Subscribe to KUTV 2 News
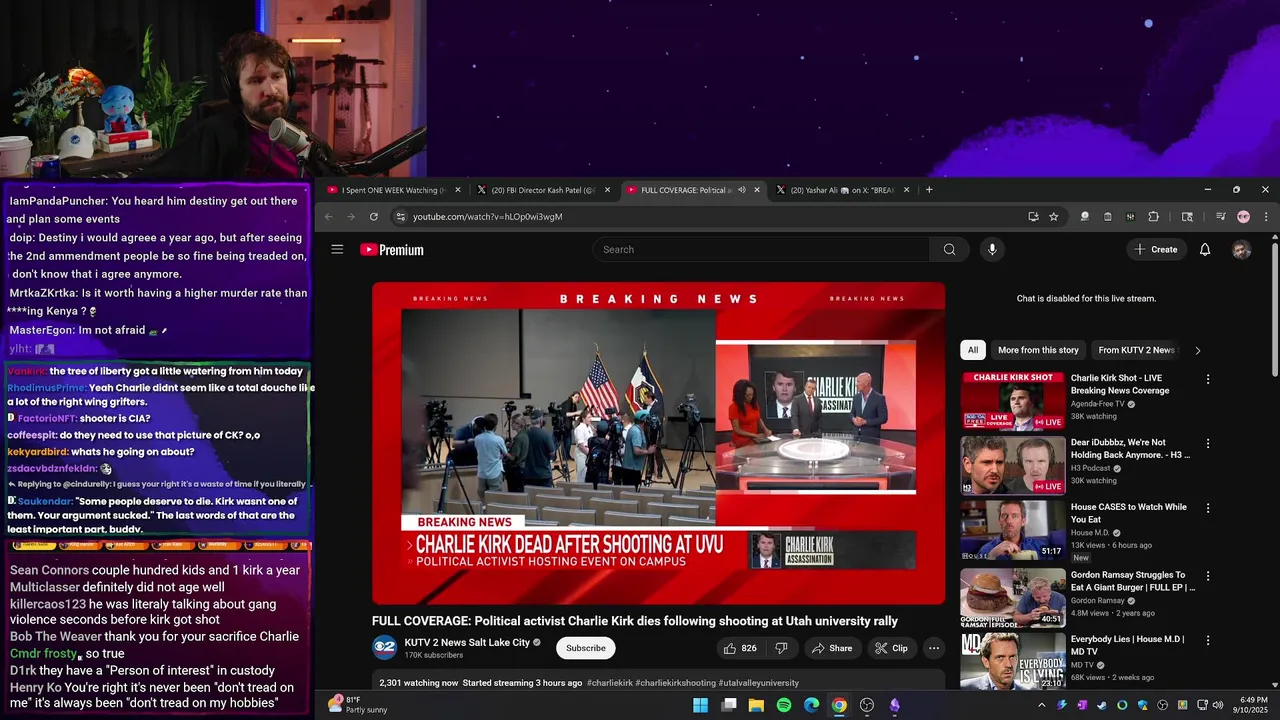Viewport: 1280px width, 720px height. click(x=586, y=648)
